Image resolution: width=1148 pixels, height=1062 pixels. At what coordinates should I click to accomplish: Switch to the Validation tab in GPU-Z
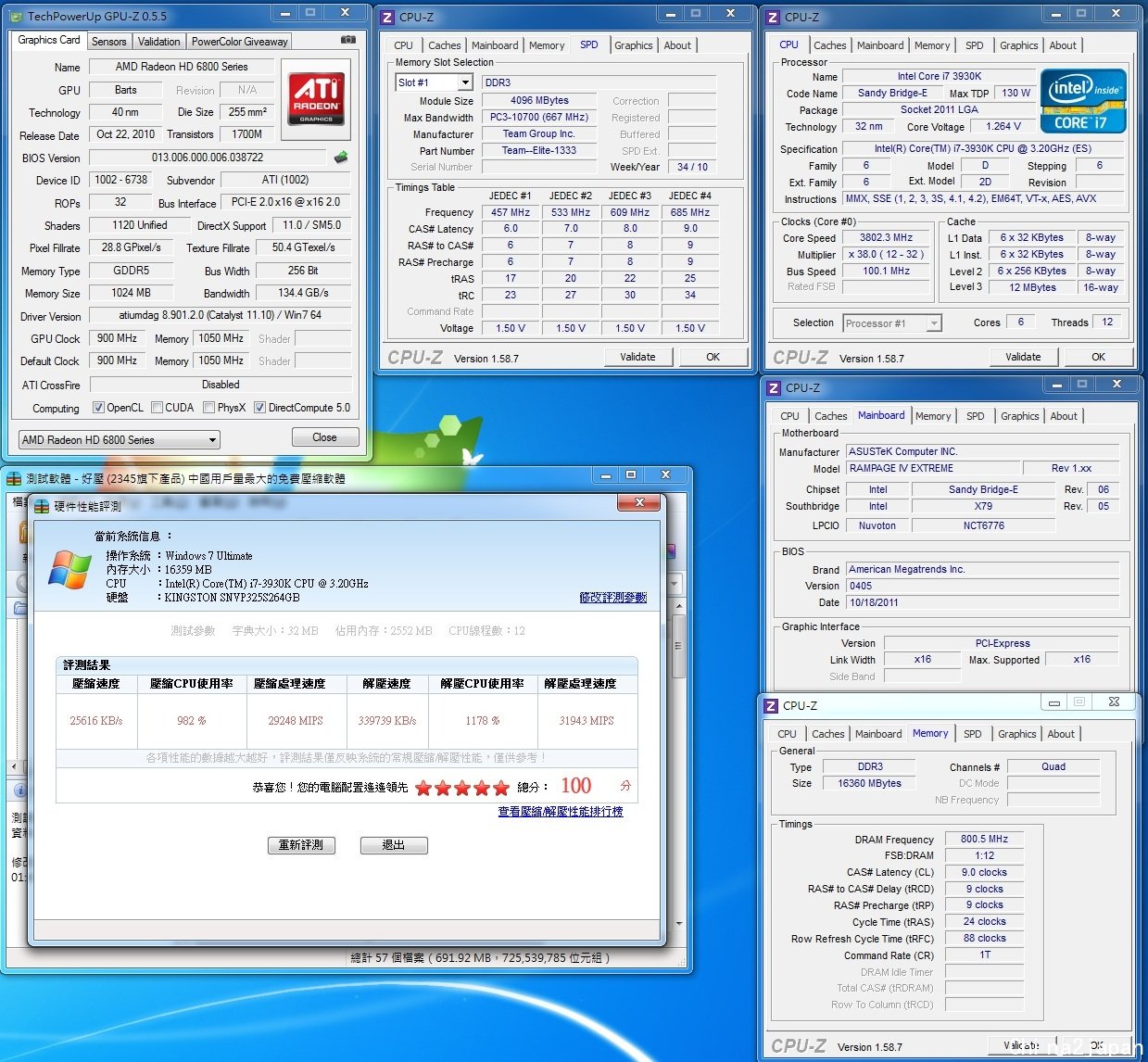pos(159,42)
